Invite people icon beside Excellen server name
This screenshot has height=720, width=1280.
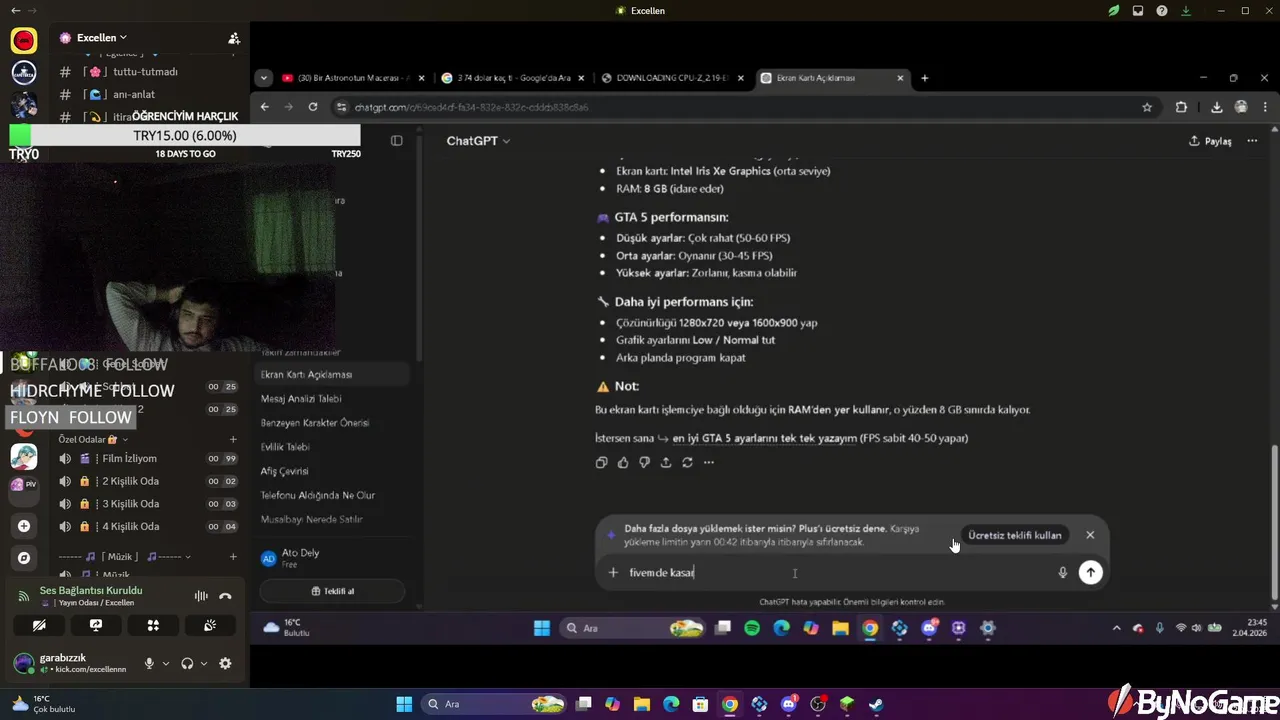click(x=234, y=38)
